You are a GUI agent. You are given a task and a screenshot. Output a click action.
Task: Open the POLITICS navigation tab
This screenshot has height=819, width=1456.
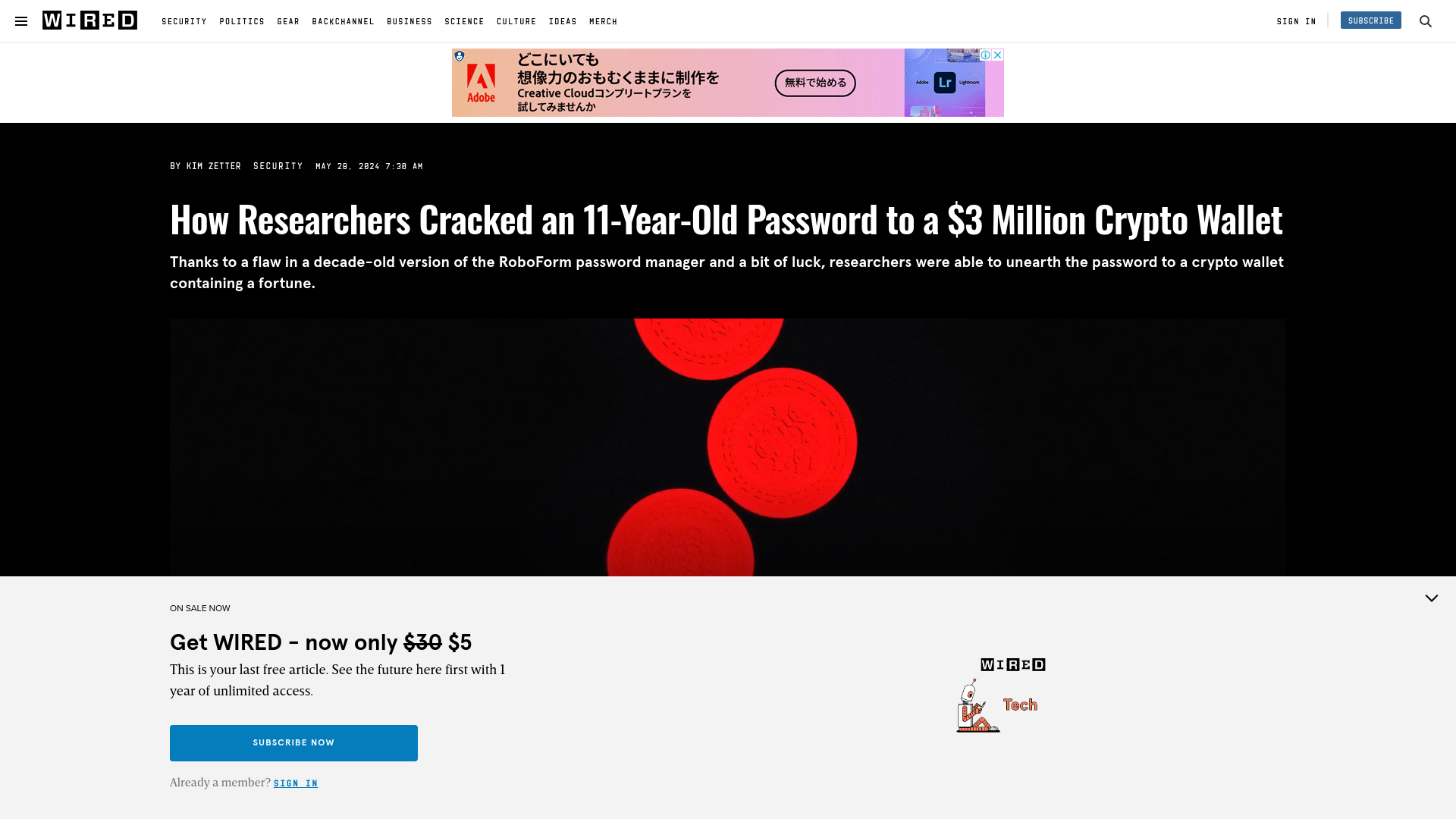coord(242,21)
